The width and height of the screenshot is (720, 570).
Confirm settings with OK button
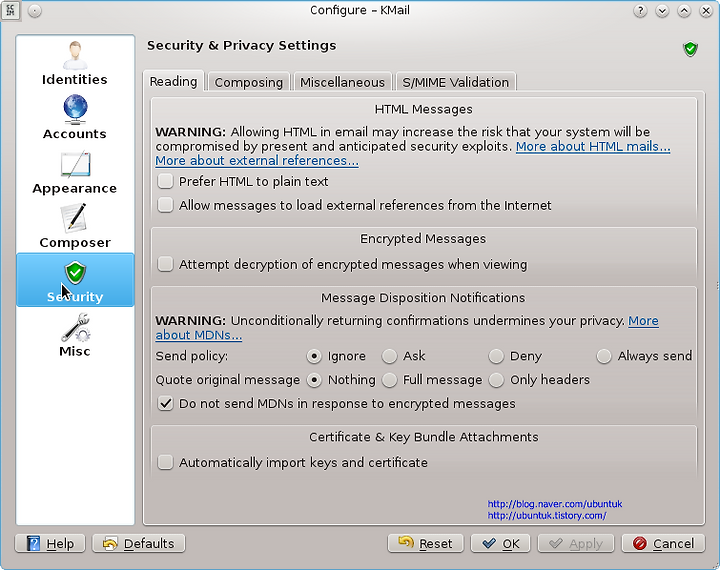(501, 543)
